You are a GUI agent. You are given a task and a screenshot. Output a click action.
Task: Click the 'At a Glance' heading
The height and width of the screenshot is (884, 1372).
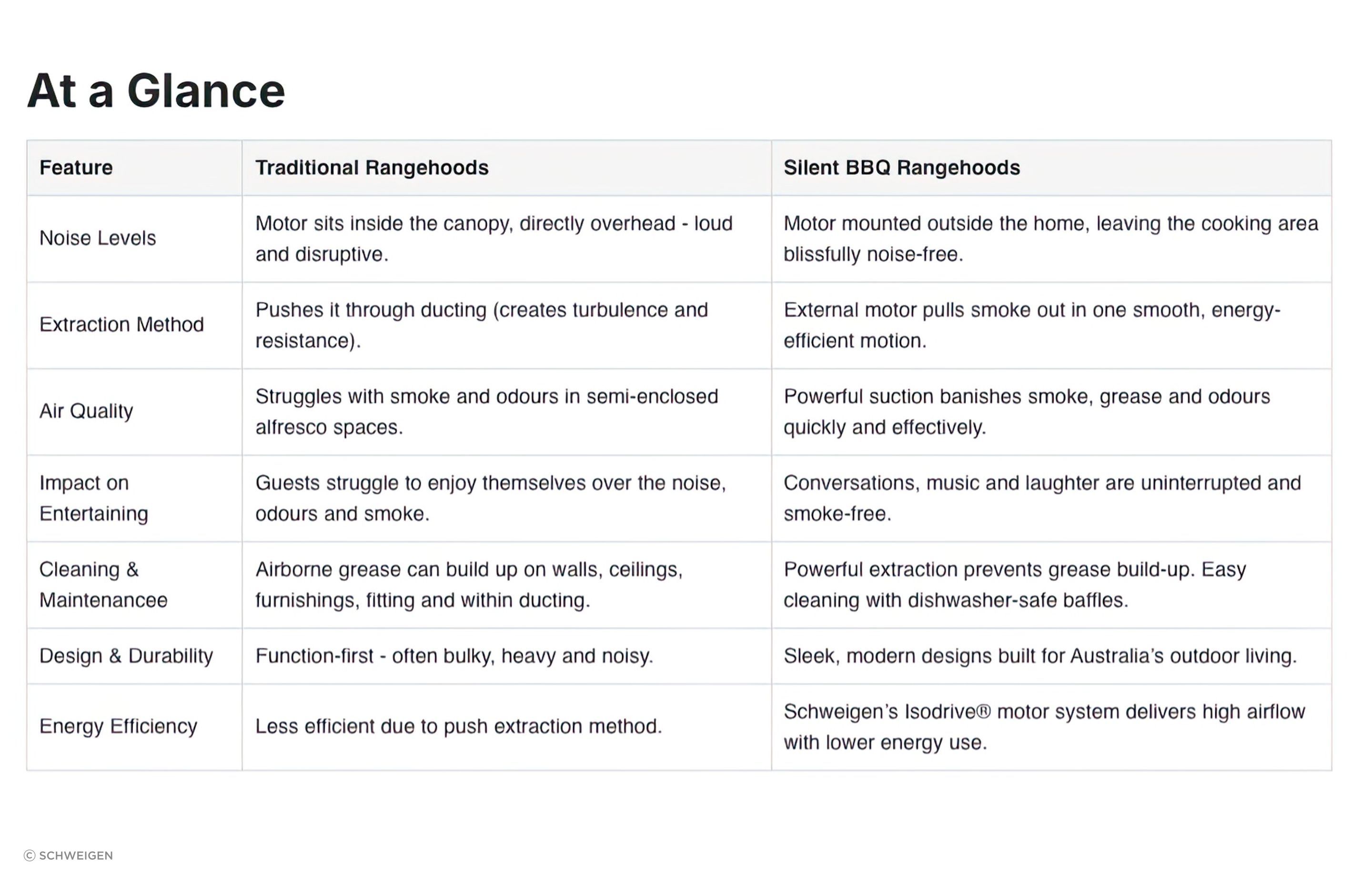[x=156, y=90]
